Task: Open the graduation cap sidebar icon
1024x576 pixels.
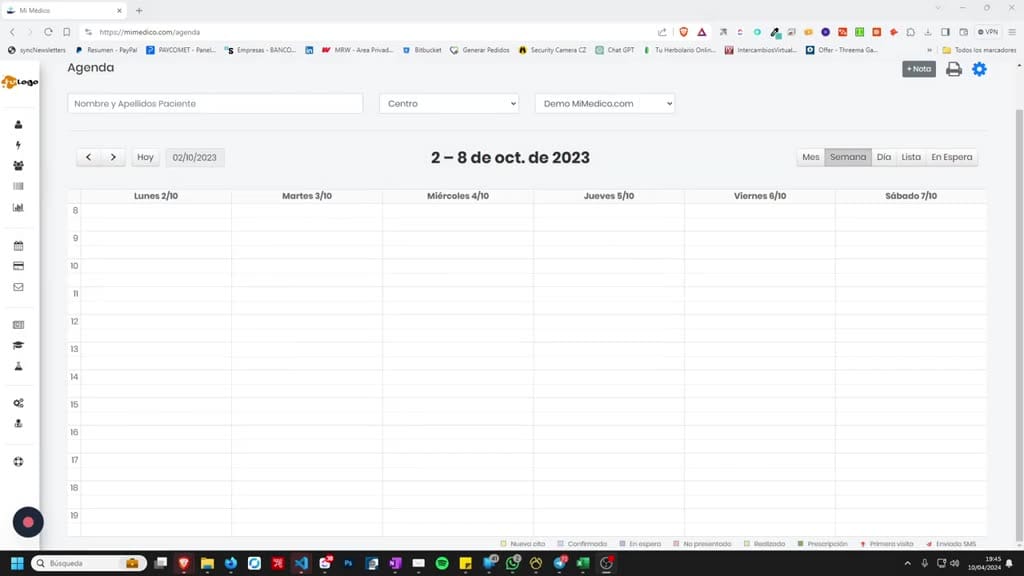Action: (18, 345)
